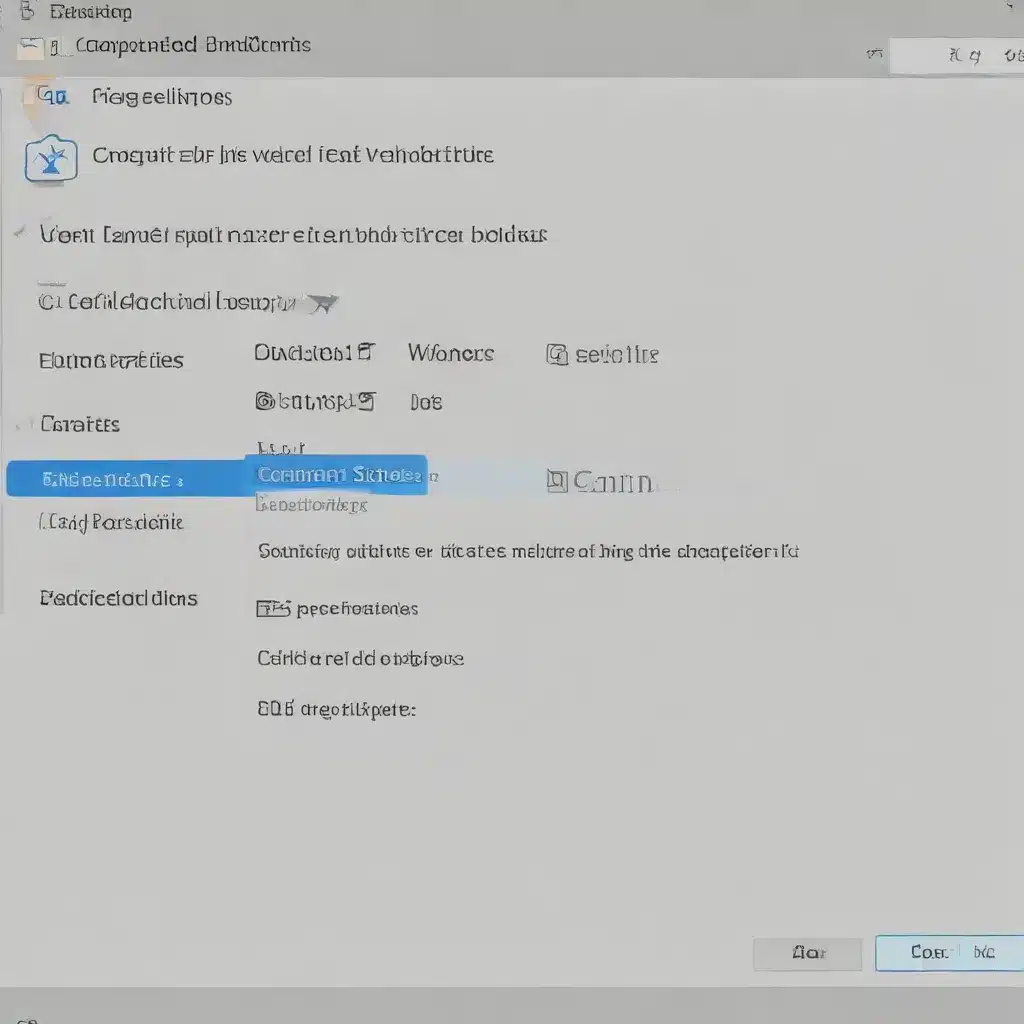
Task: Click the small icon left of the top-right field
Action: point(874,54)
